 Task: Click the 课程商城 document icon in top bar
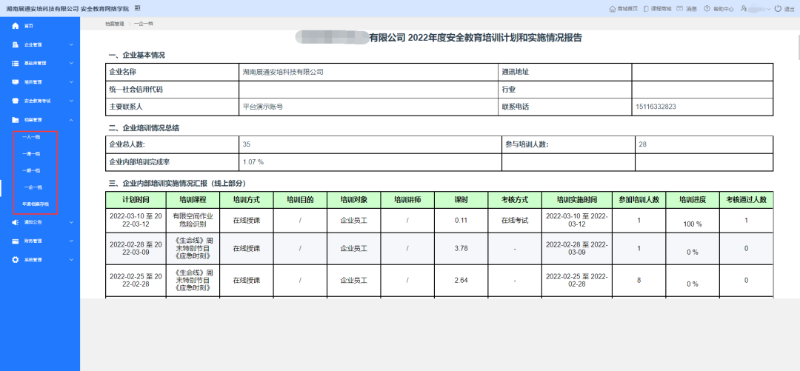click(646, 9)
